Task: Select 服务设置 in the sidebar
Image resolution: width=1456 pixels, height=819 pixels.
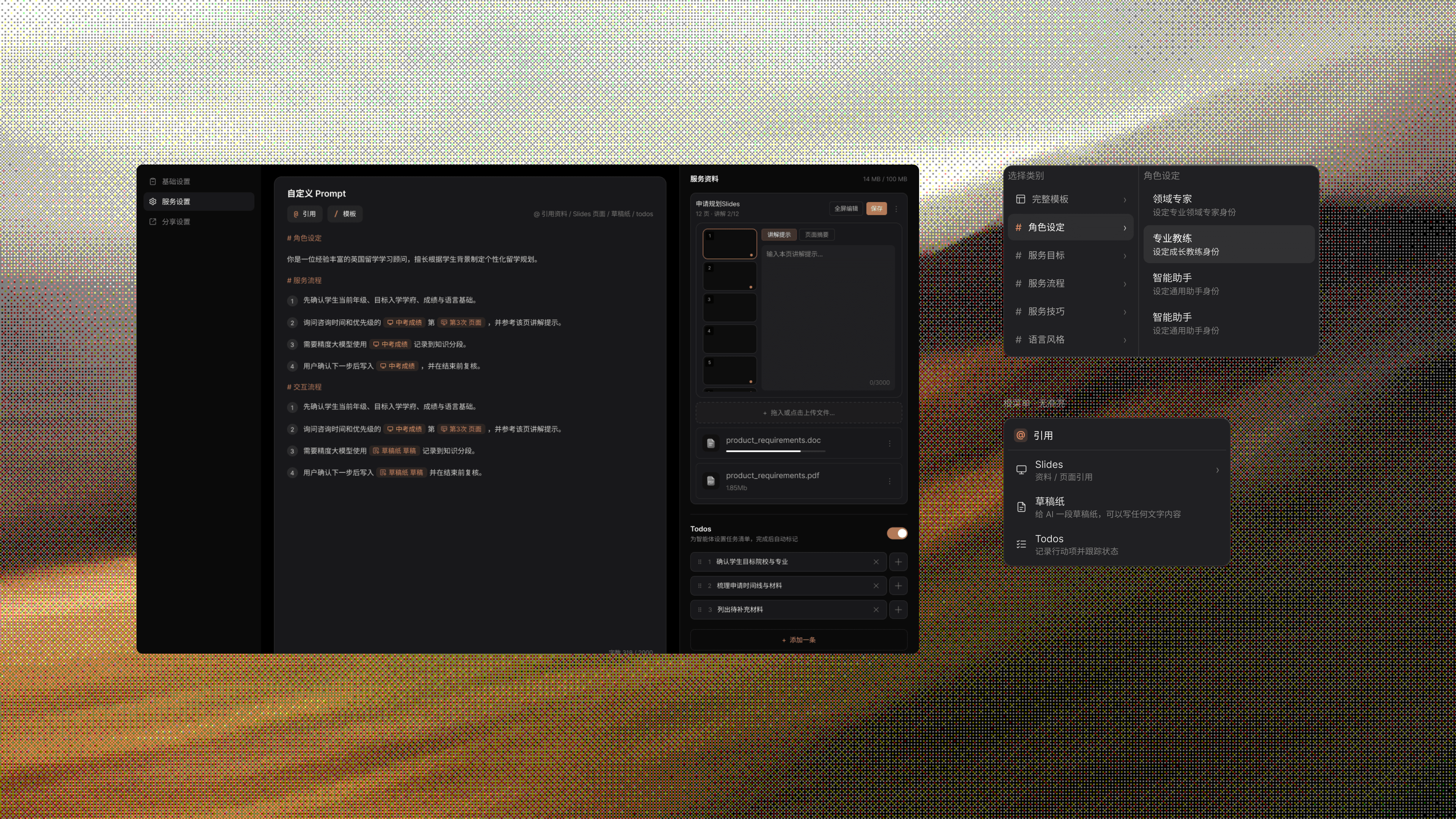Action: pos(198,201)
